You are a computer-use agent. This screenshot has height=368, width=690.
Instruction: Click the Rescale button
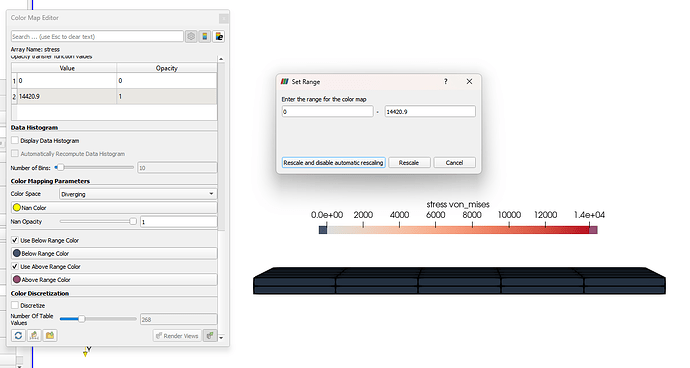tap(409, 162)
